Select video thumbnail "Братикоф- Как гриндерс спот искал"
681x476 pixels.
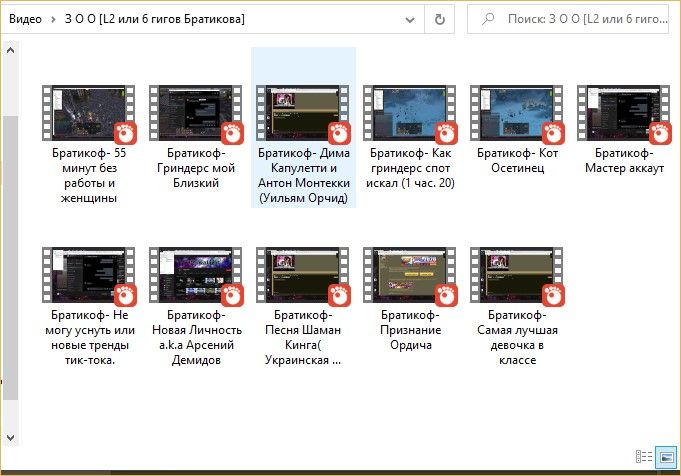[x=410, y=113]
